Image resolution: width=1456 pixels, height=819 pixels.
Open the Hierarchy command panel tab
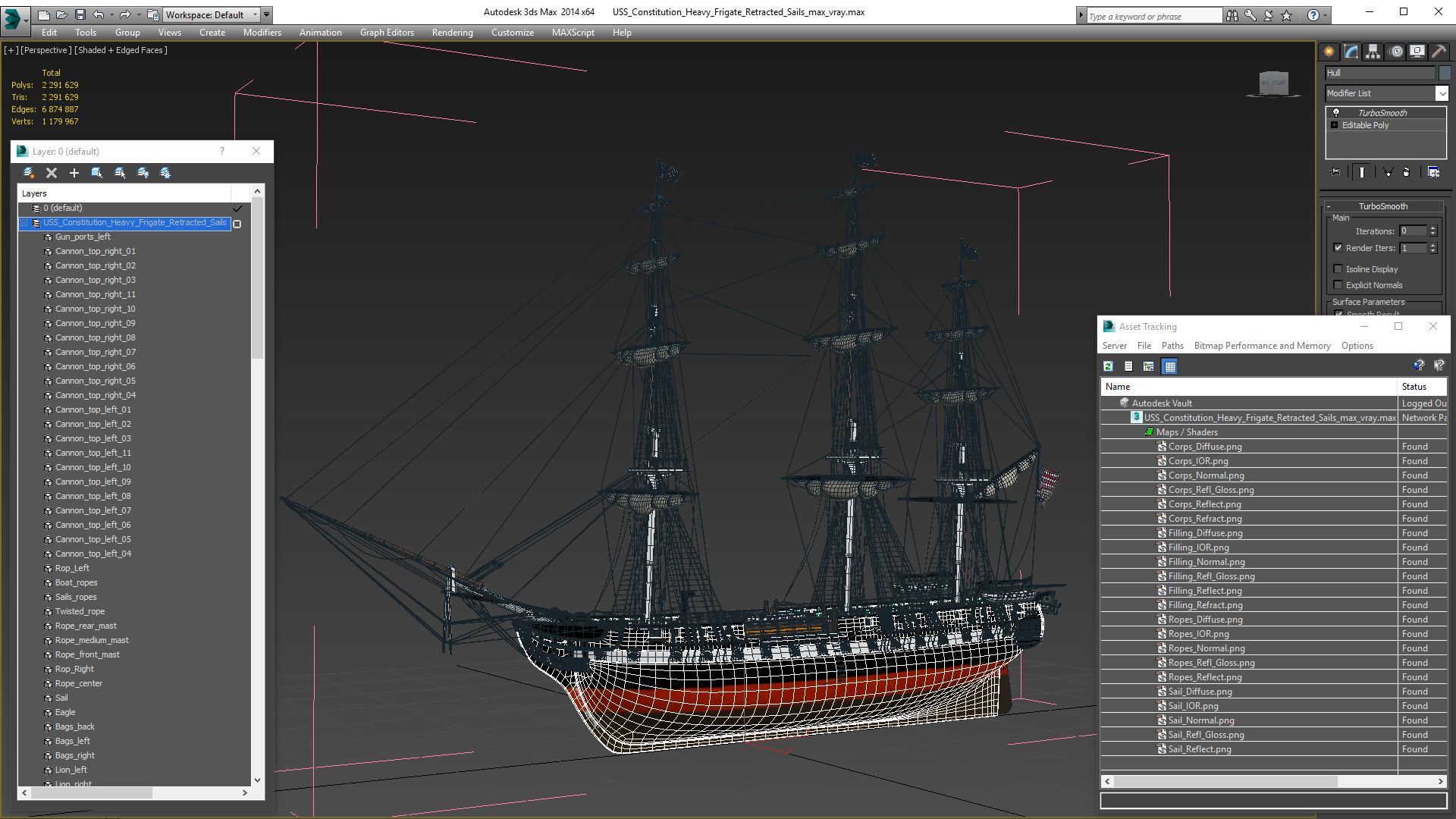pyautogui.click(x=1373, y=52)
